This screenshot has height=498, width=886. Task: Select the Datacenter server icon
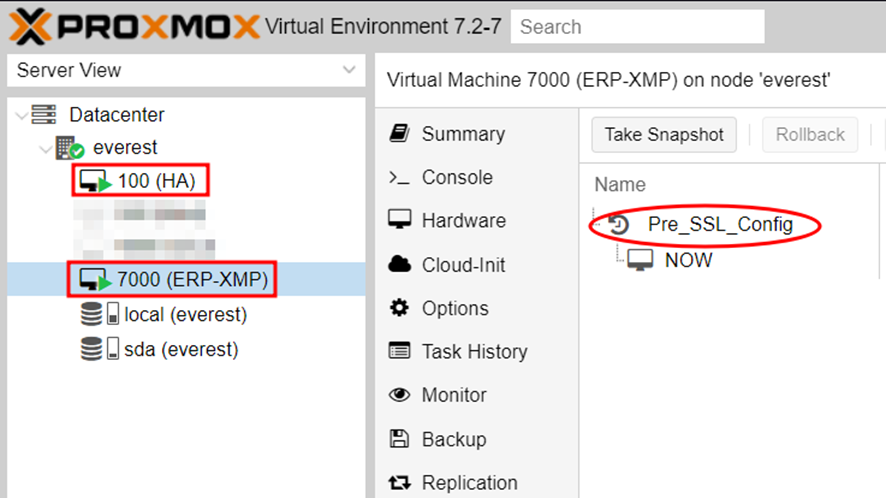pos(44,114)
